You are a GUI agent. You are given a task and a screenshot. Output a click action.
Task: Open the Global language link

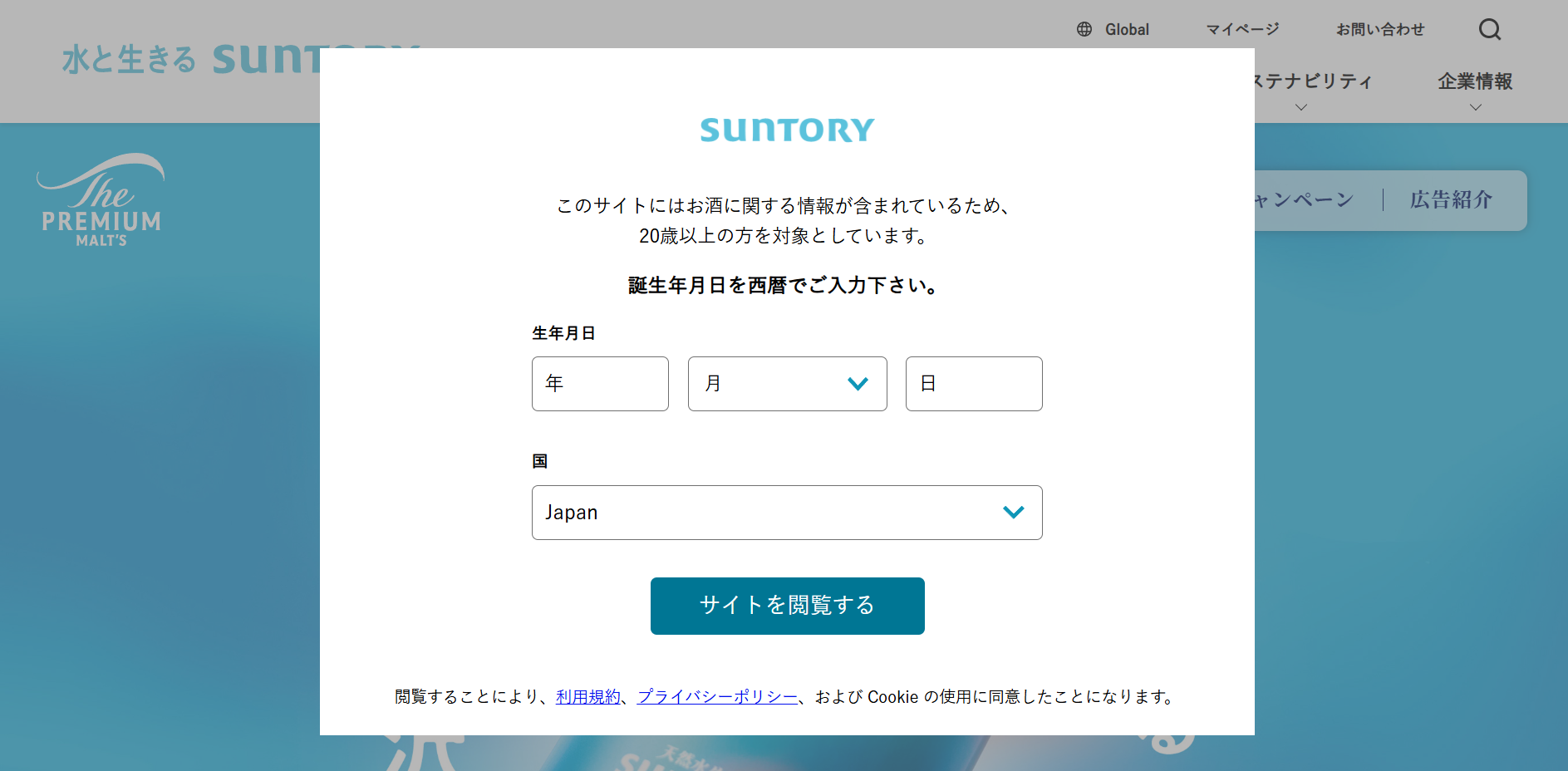(x=1127, y=29)
